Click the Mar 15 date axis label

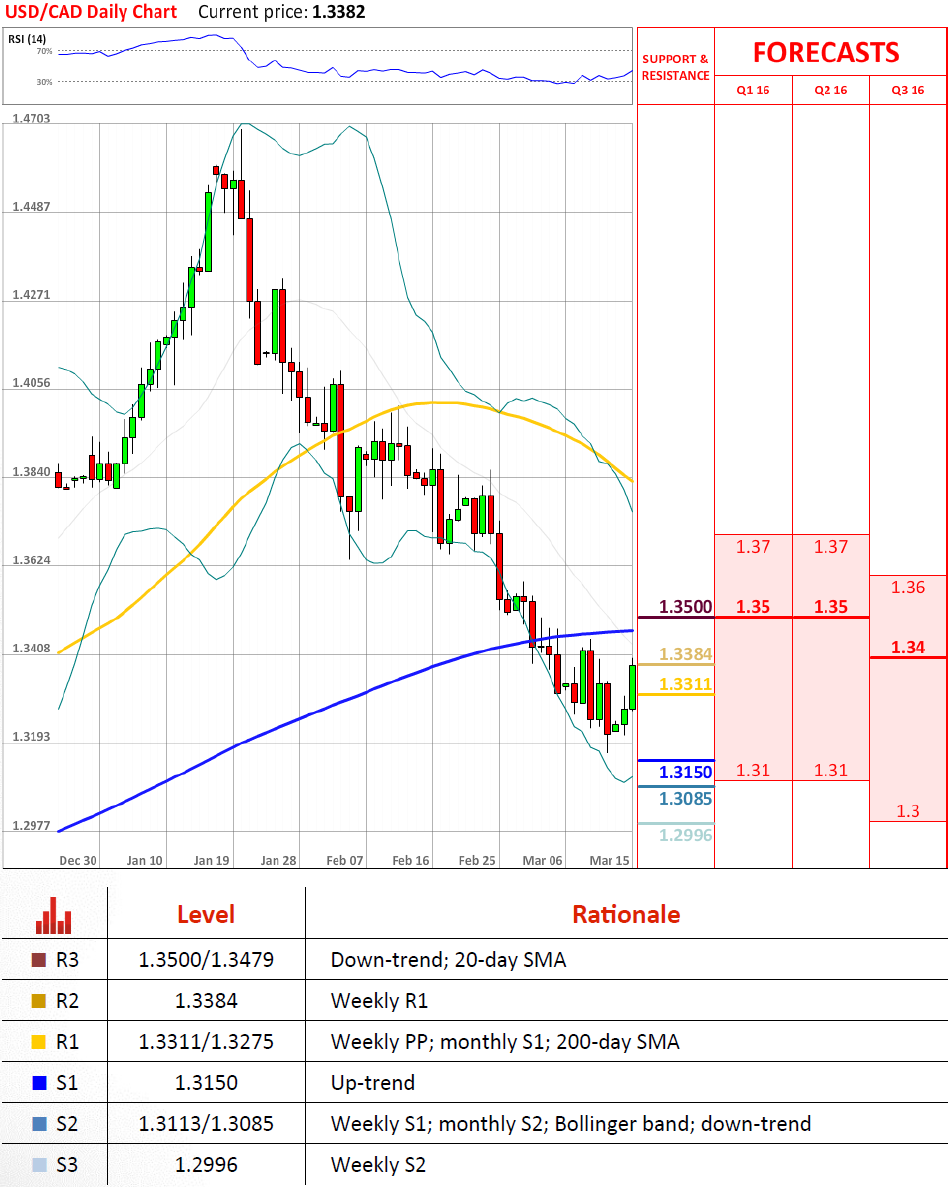(609, 861)
